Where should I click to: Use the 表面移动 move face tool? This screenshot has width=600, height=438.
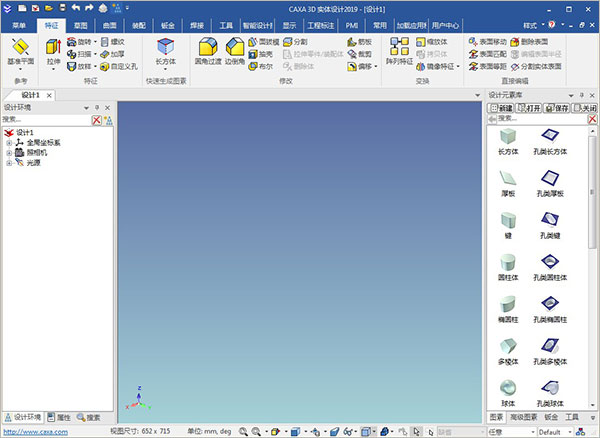[x=488, y=42]
